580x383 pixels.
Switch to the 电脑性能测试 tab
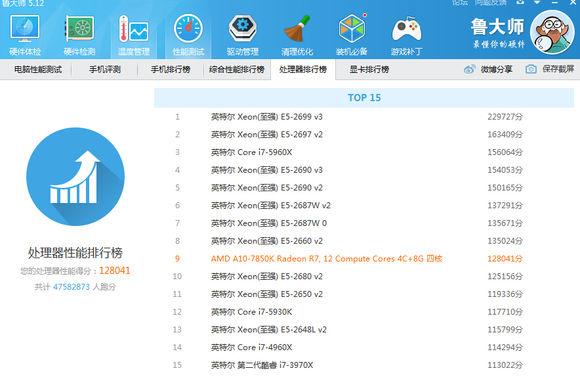point(38,69)
